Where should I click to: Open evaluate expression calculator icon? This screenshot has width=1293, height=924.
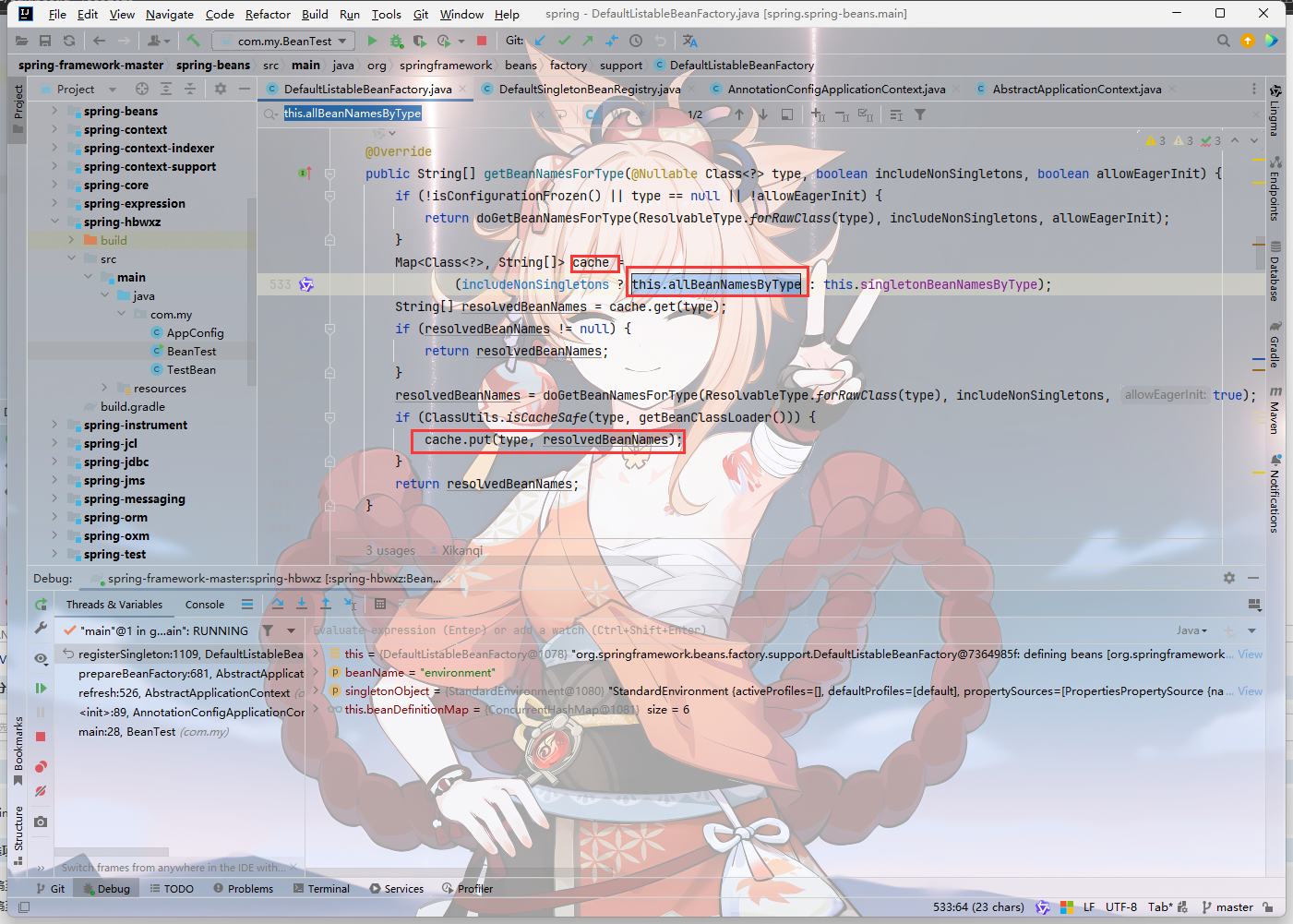(380, 604)
